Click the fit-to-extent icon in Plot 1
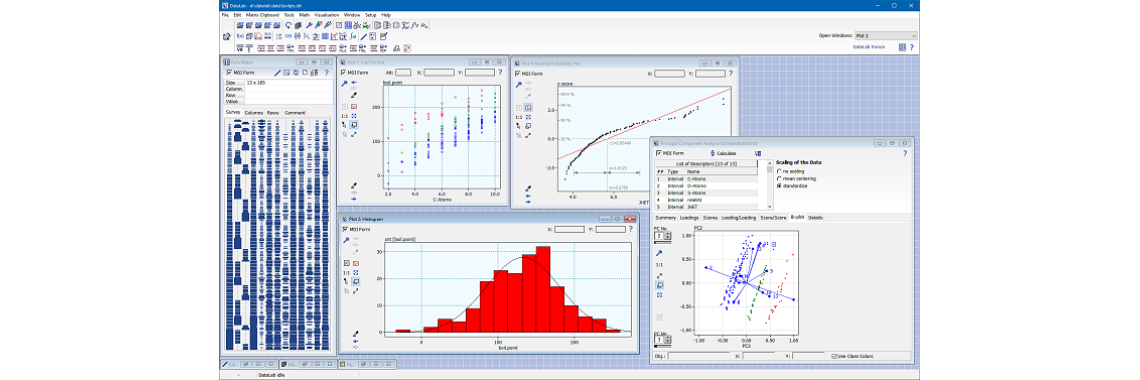The width and height of the screenshot is (1140, 380). [x=355, y=116]
